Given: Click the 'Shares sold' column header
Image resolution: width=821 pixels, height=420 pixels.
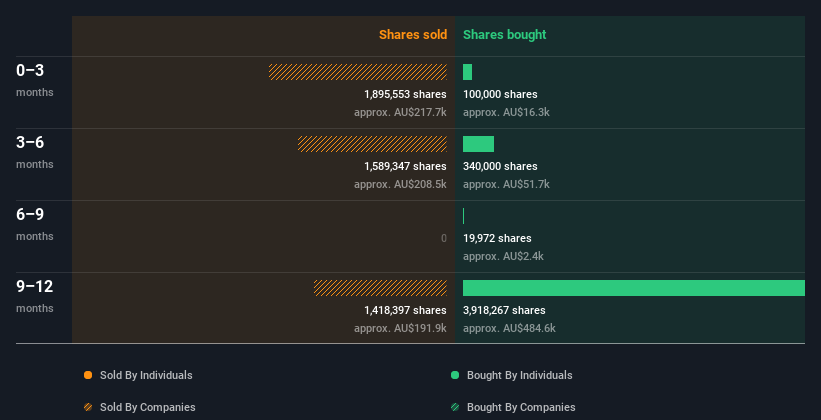Looking at the screenshot, I should pyautogui.click(x=413, y=35).
